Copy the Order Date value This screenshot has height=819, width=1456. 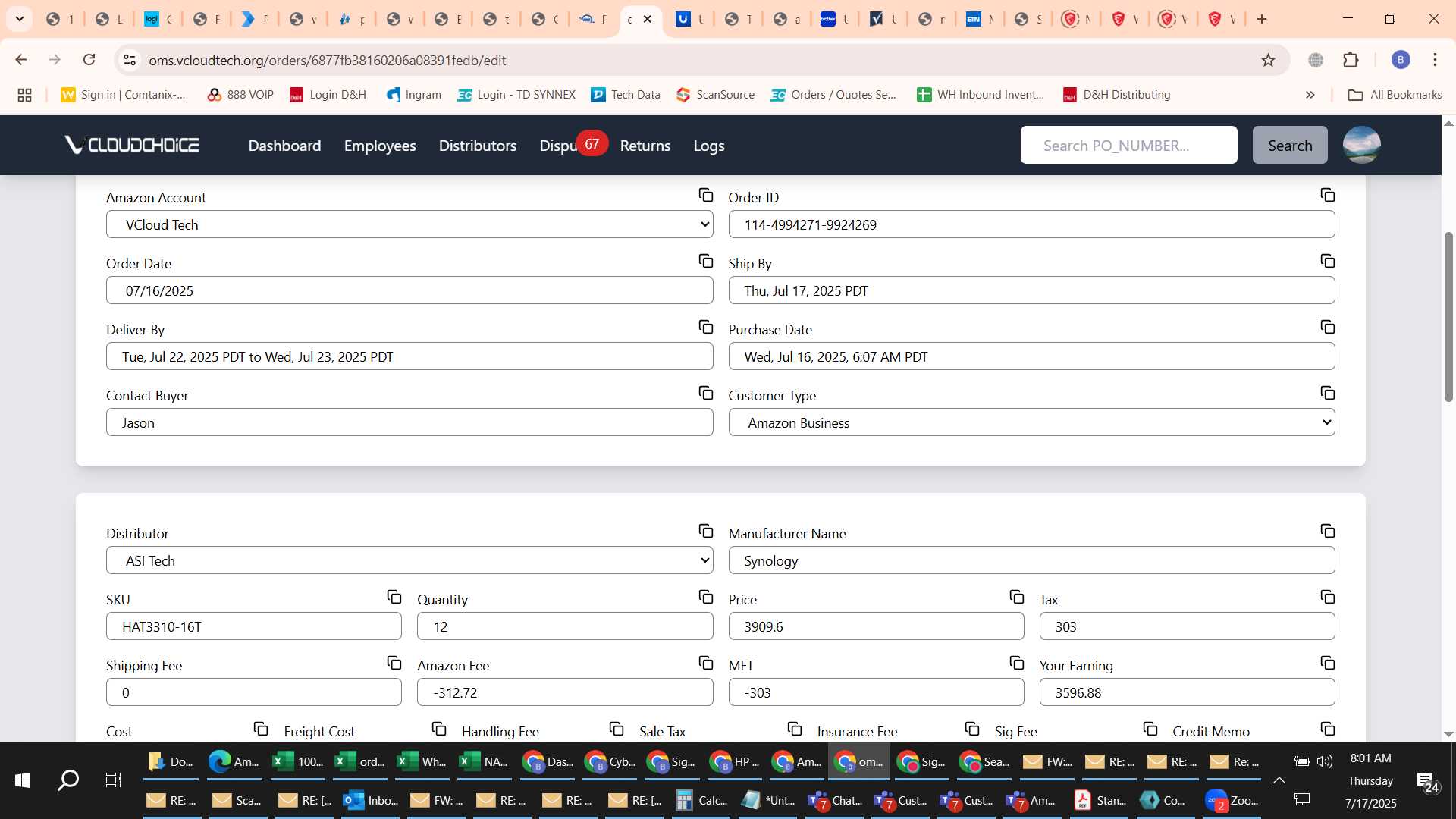click(705, 262)
